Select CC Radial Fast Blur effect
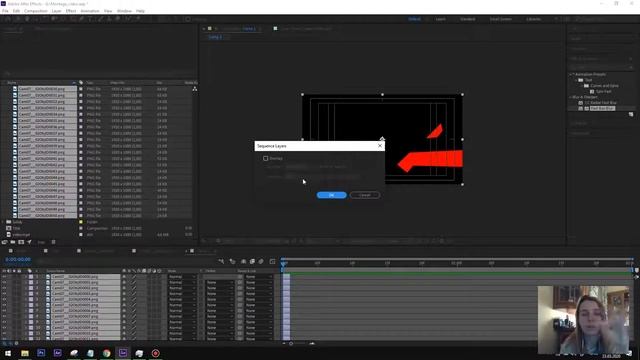 (600, 103)
